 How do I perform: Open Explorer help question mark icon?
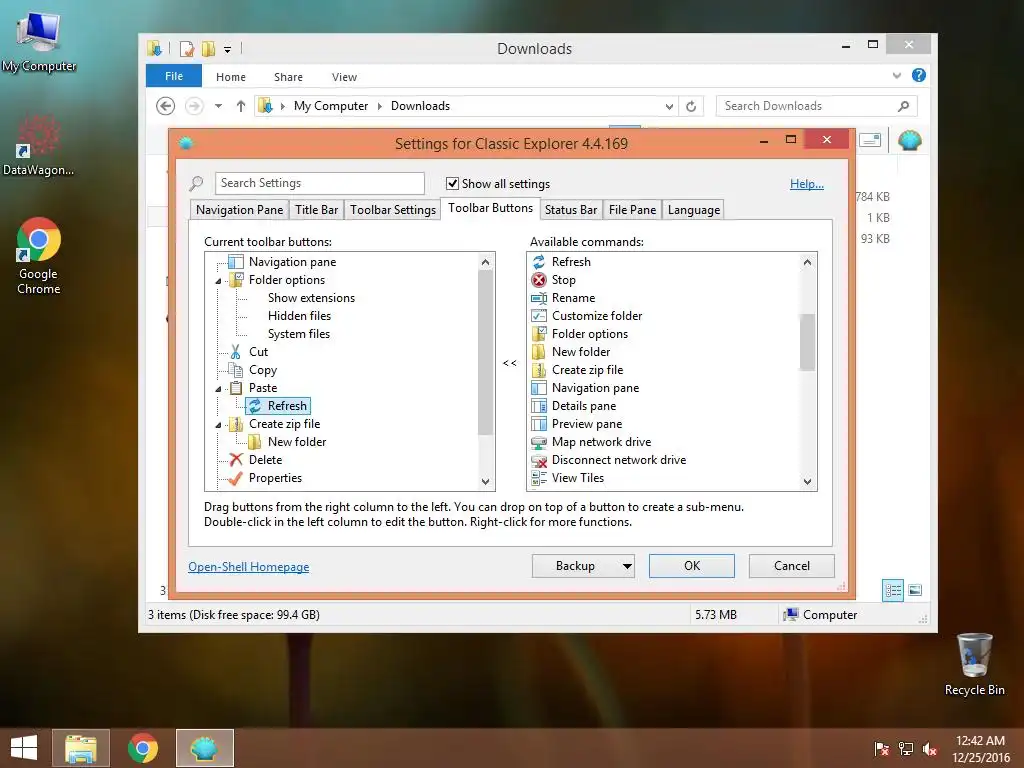click(x=919, y=76)
